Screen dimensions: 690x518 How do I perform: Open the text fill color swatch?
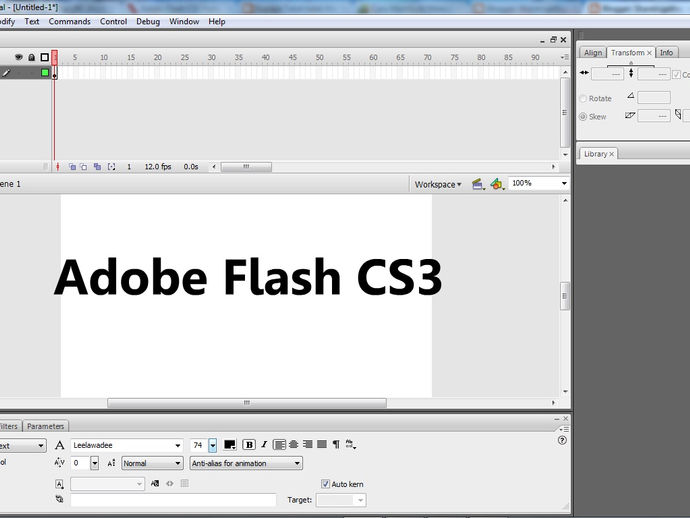coord(230,445)
